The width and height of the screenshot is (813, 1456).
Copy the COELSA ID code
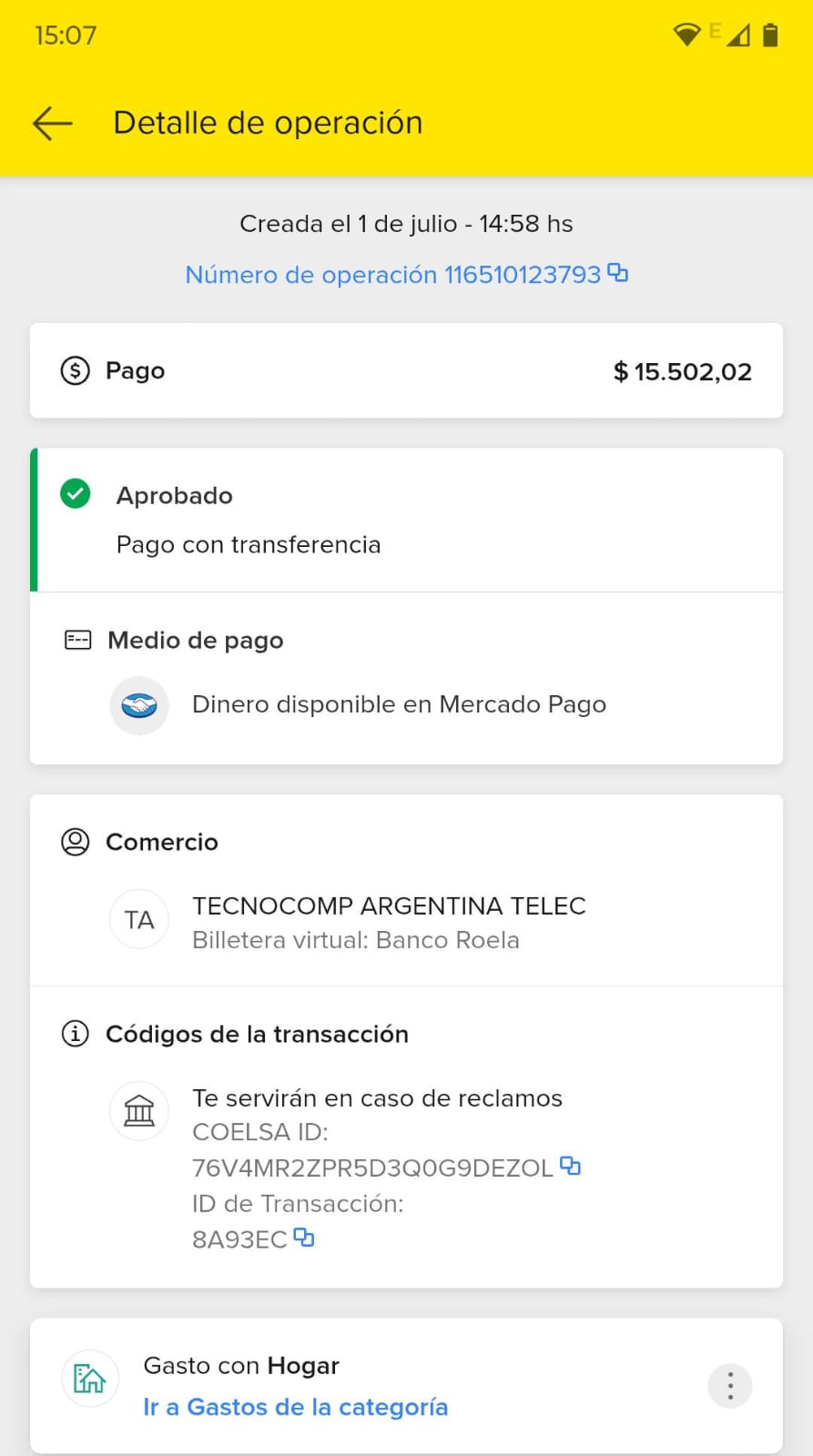pyautogui.click(x=571, y=1166)
